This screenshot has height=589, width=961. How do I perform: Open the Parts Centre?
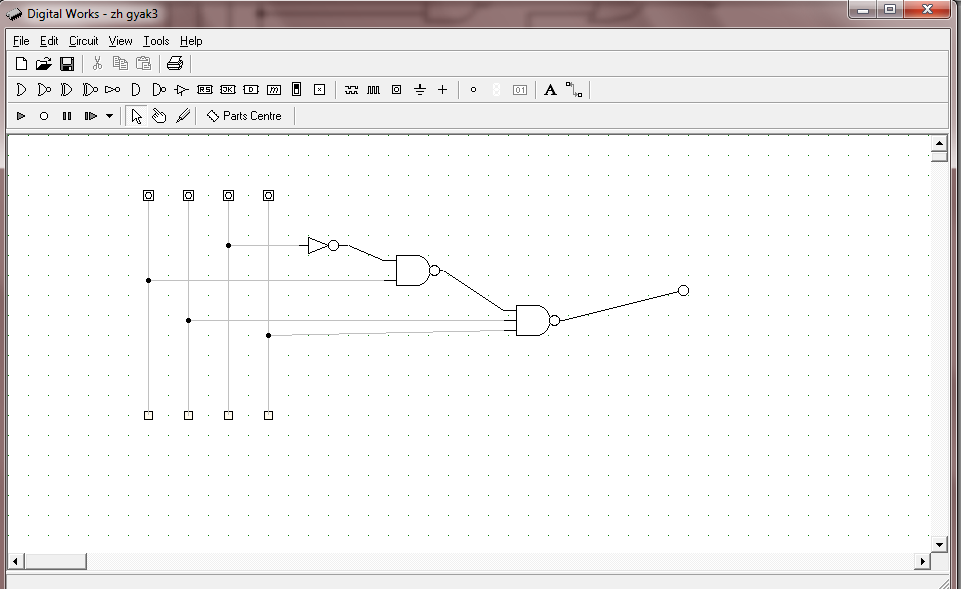pyautogui.click(x=245, y=116)
